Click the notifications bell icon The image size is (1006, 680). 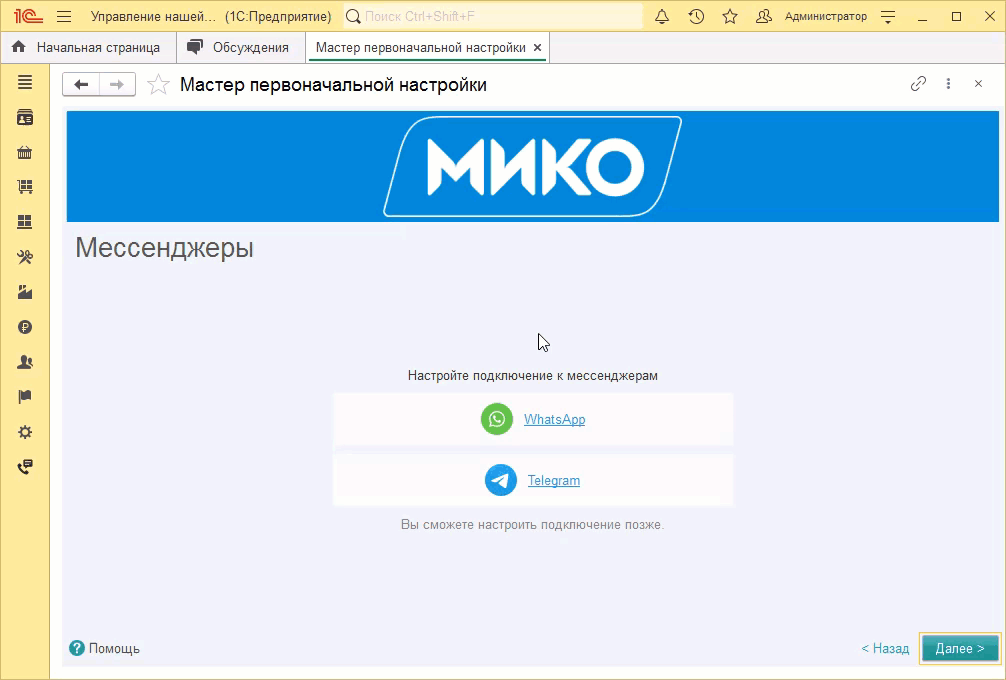(661, 16)
